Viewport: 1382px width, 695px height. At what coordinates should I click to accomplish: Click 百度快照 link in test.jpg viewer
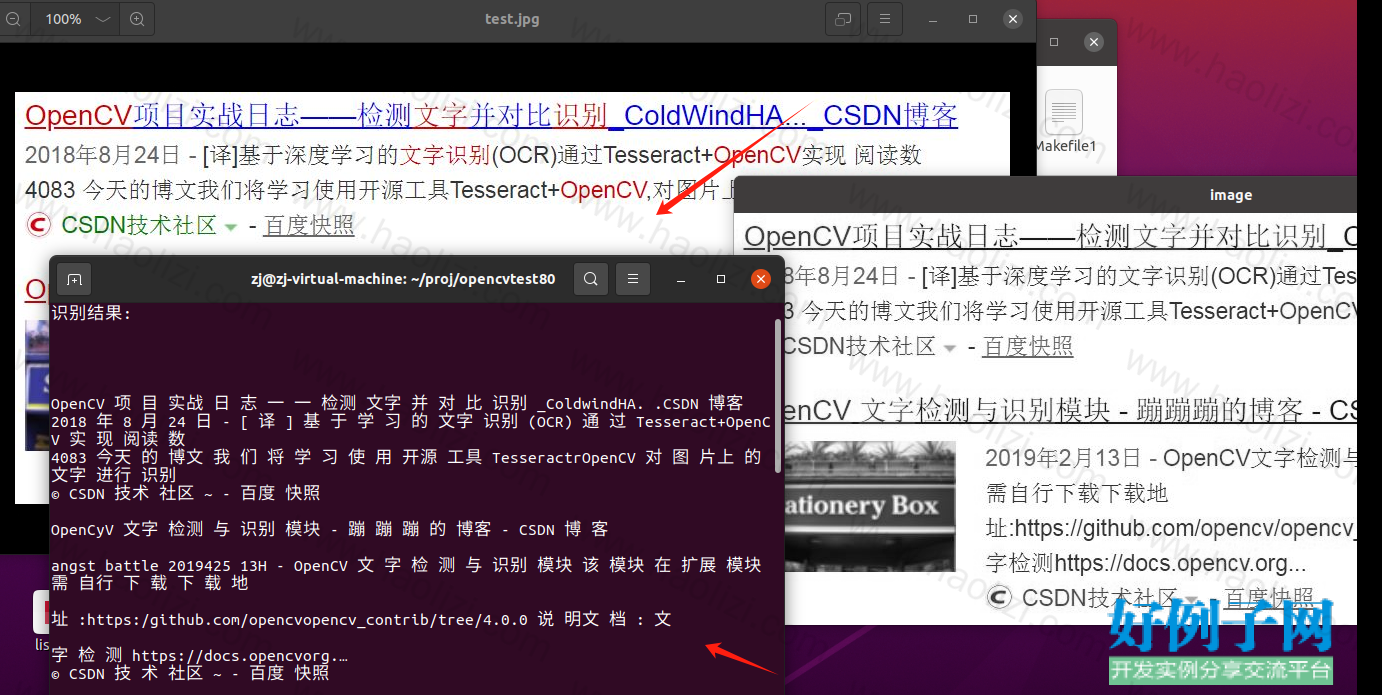pos(309,225)
